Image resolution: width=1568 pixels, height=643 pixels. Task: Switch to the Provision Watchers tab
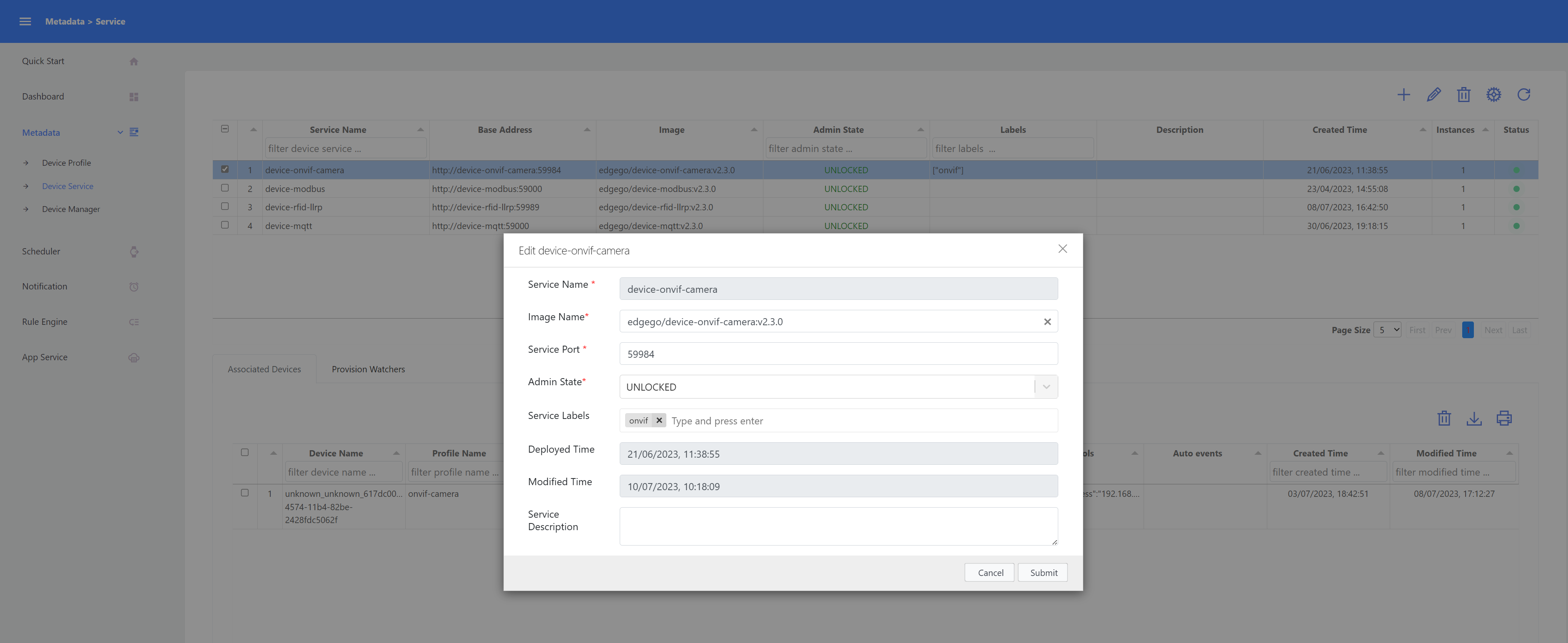click(368, 369)
